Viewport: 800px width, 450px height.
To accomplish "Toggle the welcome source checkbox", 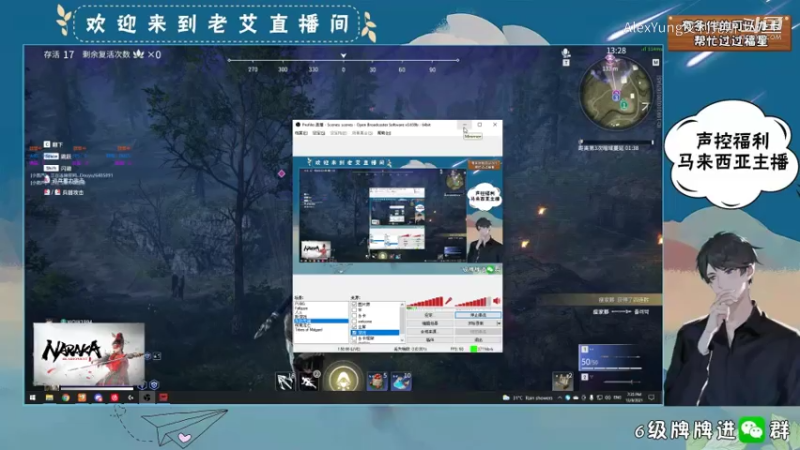I will tap(354, 321).
